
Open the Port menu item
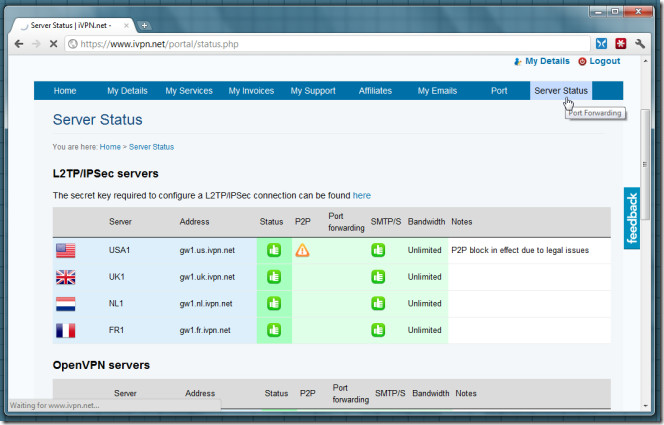(x=499, y=91)
